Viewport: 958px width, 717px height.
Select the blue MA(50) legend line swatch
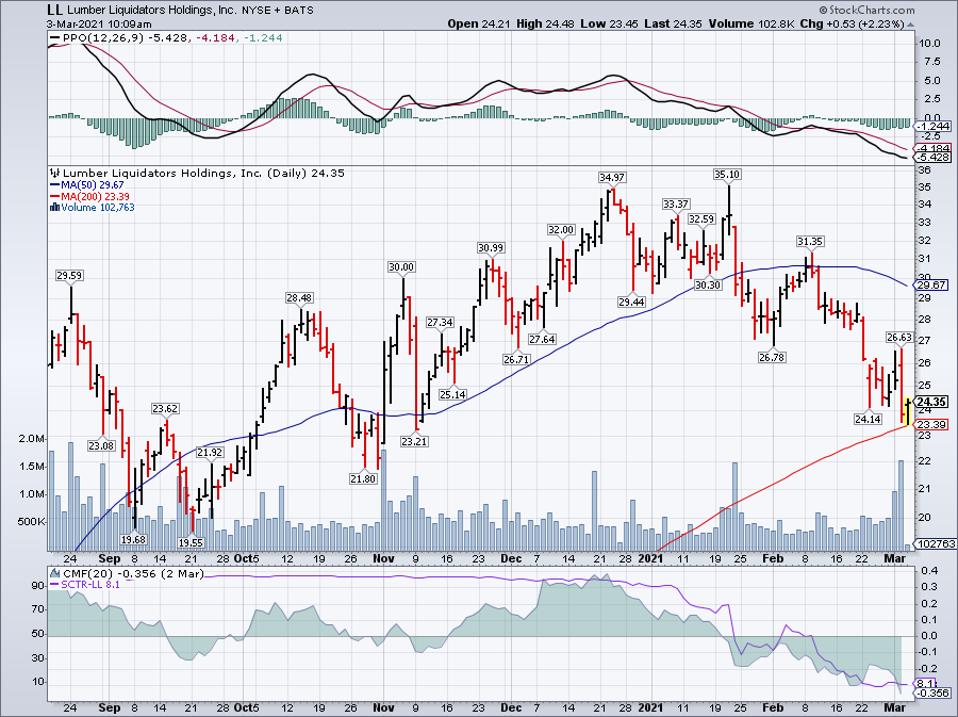[54, 184]
